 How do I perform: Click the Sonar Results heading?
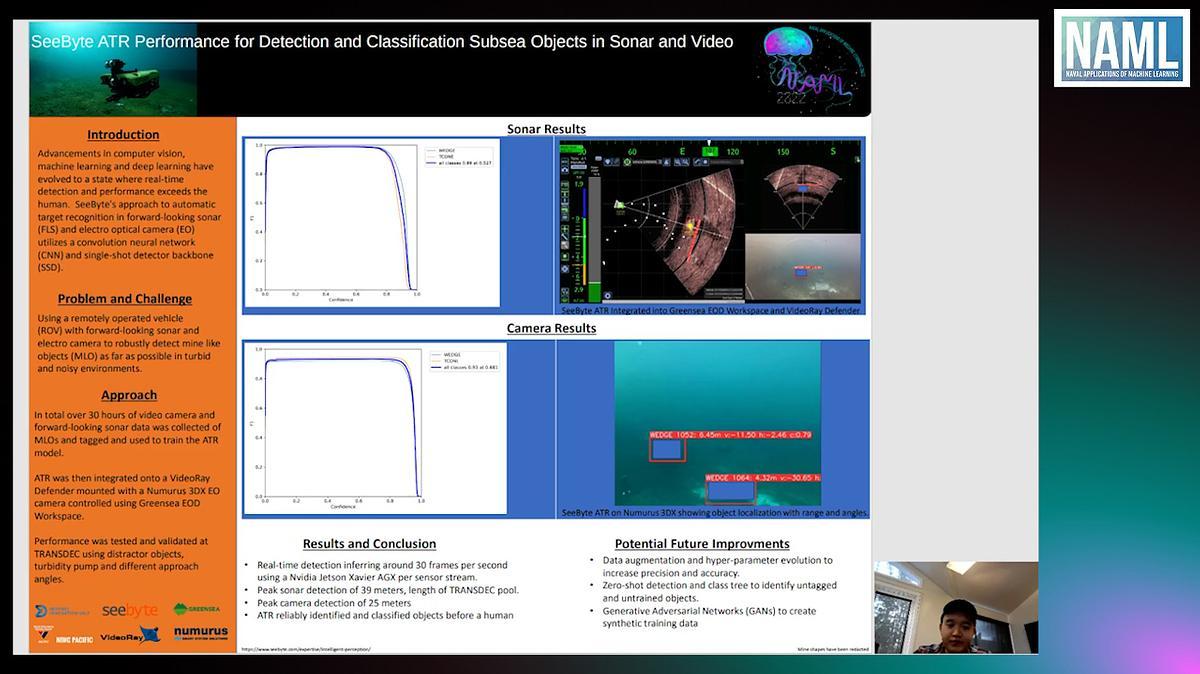546,129
